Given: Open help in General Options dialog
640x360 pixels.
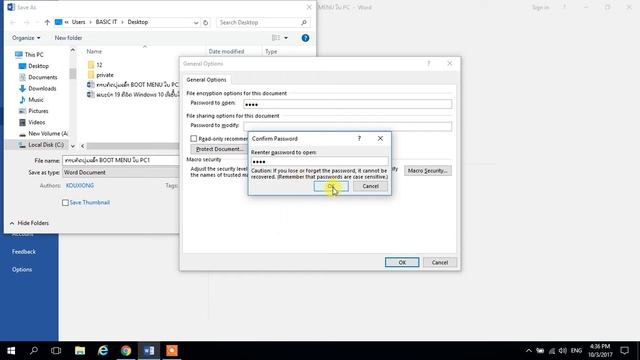Looking at the screenshot, I should tap(429, 64).
